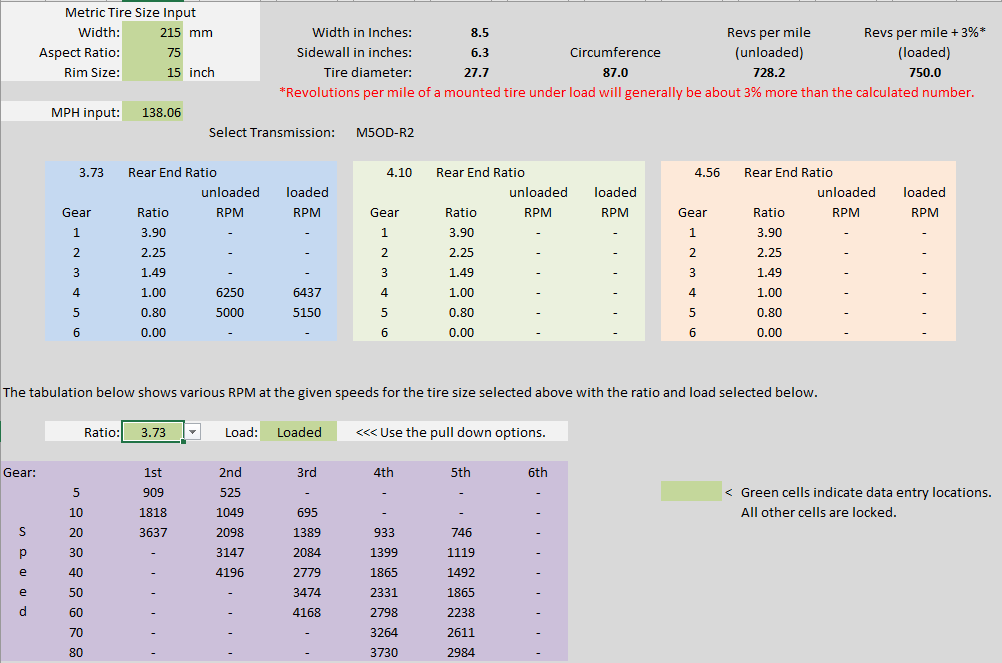Click the Ratio cell showing 3.73
The width and height of the screenshot is (1002, 663).
point(153,432)
